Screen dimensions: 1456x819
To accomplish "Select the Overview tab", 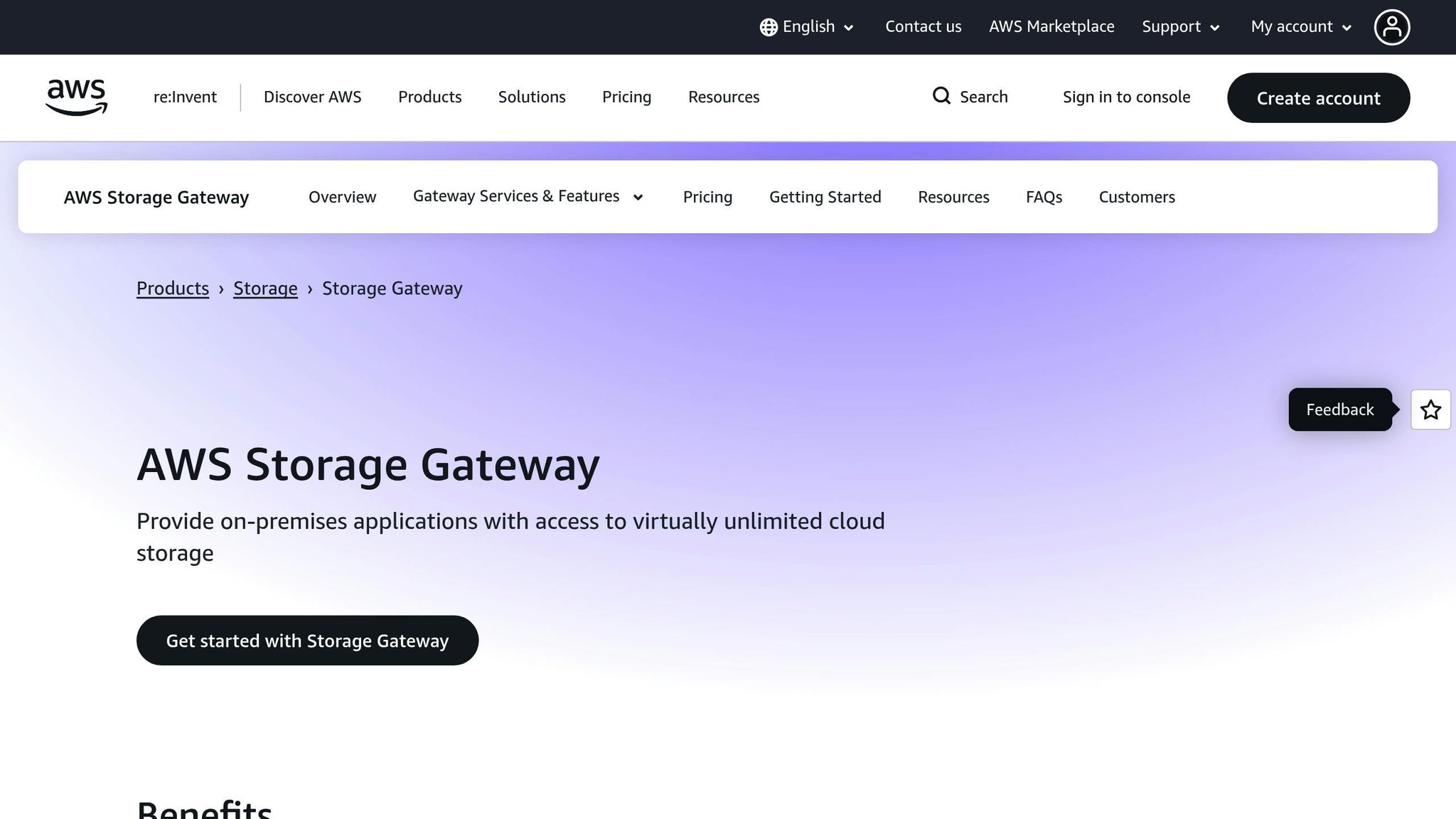I will click(x=342, y=197).
